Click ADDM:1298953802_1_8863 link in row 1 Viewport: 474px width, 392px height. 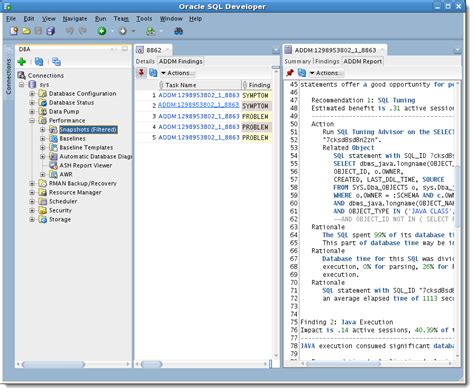click(x=199, y=95)
